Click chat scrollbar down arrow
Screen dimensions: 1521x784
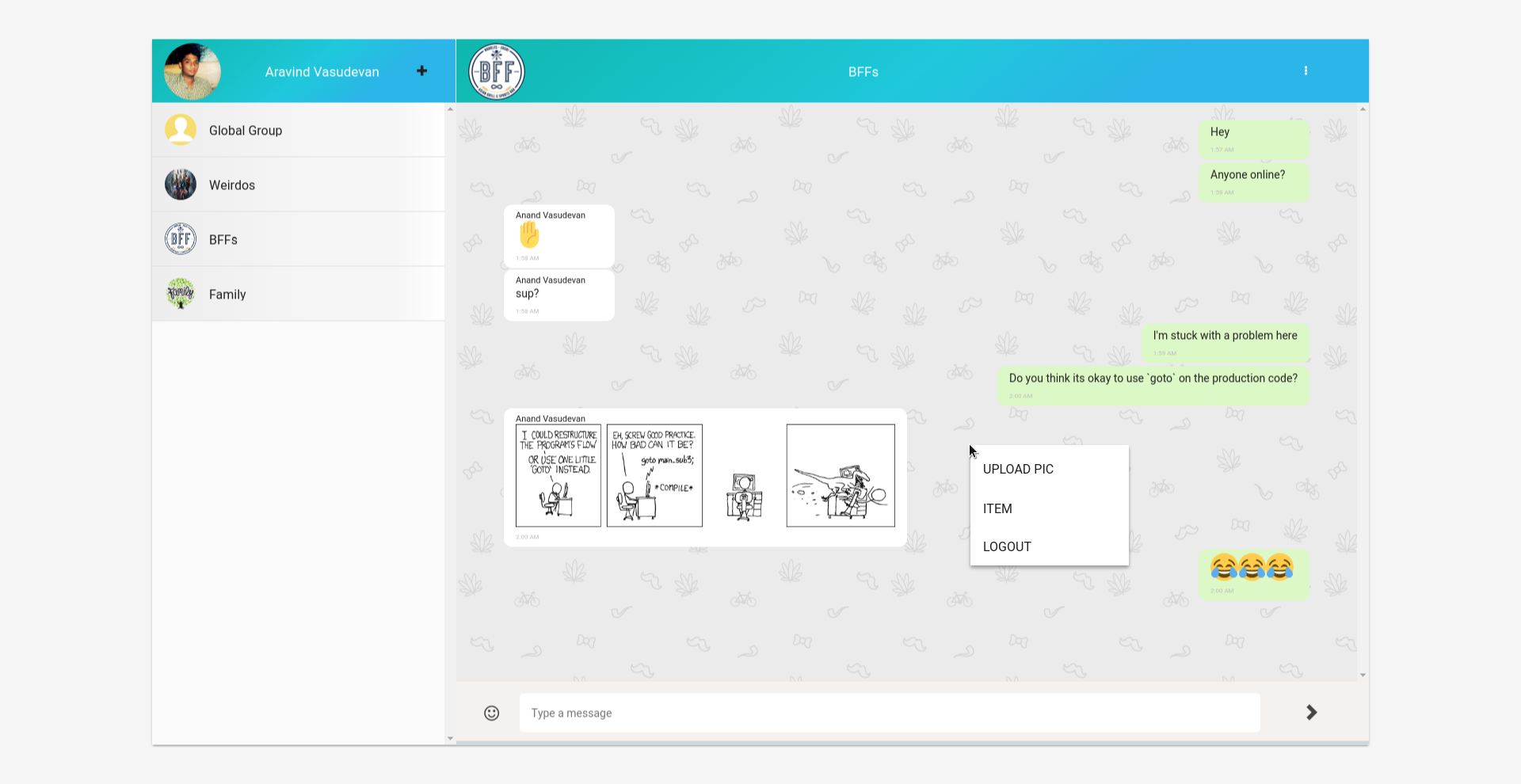[1363, 676]
